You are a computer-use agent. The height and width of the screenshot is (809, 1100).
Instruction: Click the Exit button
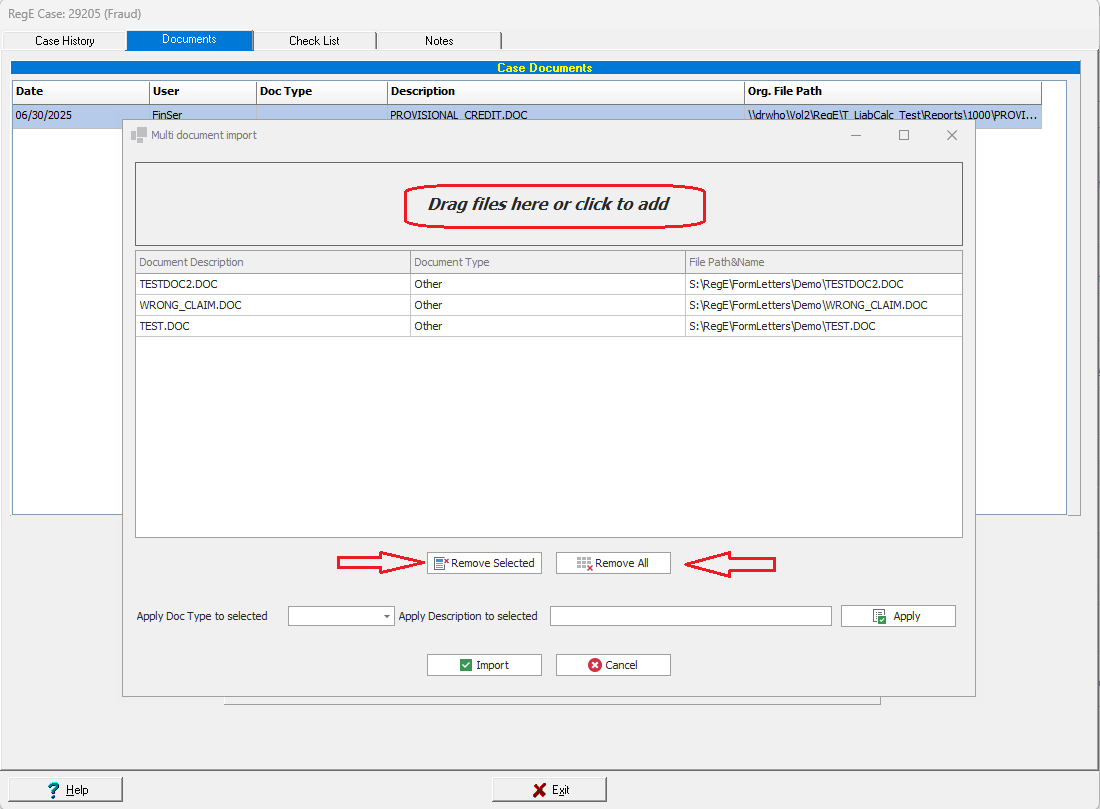click(x=549, y=790)
